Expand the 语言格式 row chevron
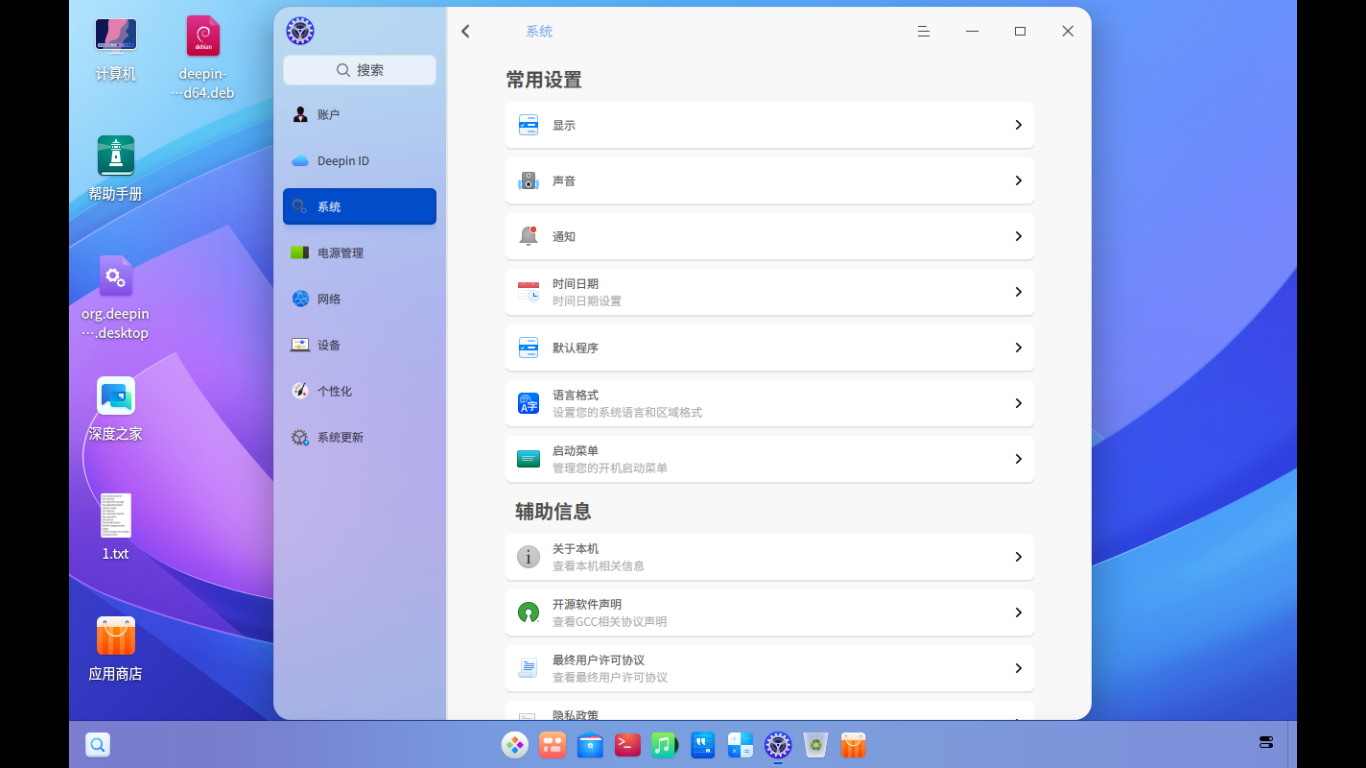This screenshot has width=1366, height=768. 1018,403
